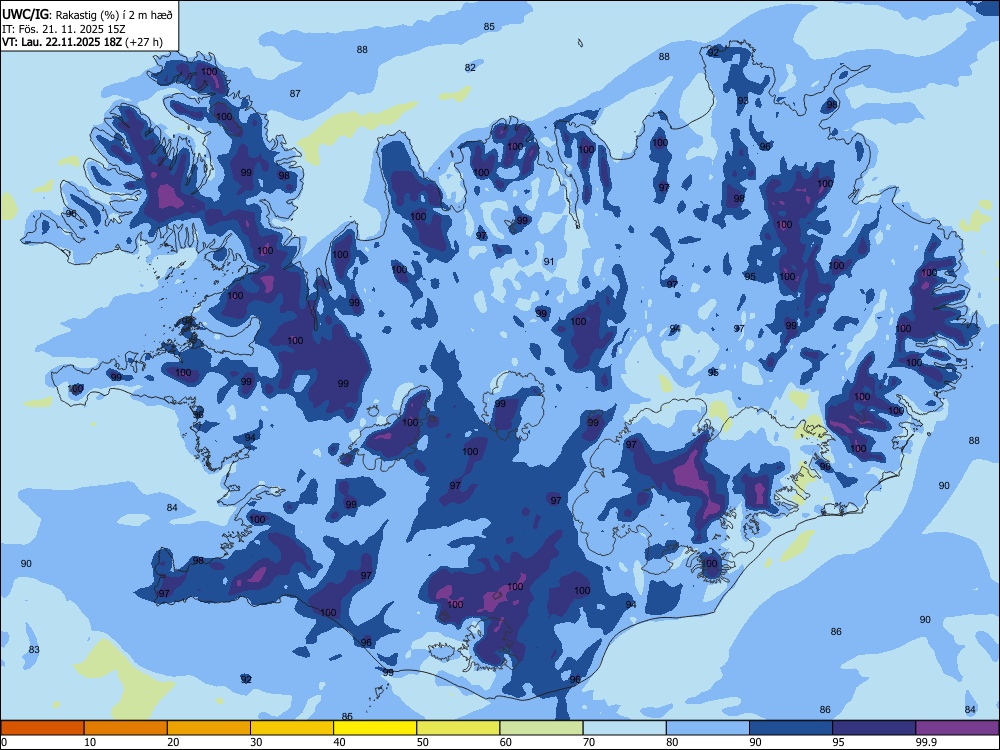Click the '93' humidity value in the northeast
Viewport: 1000px width, 750px height.
click(743, 101)
